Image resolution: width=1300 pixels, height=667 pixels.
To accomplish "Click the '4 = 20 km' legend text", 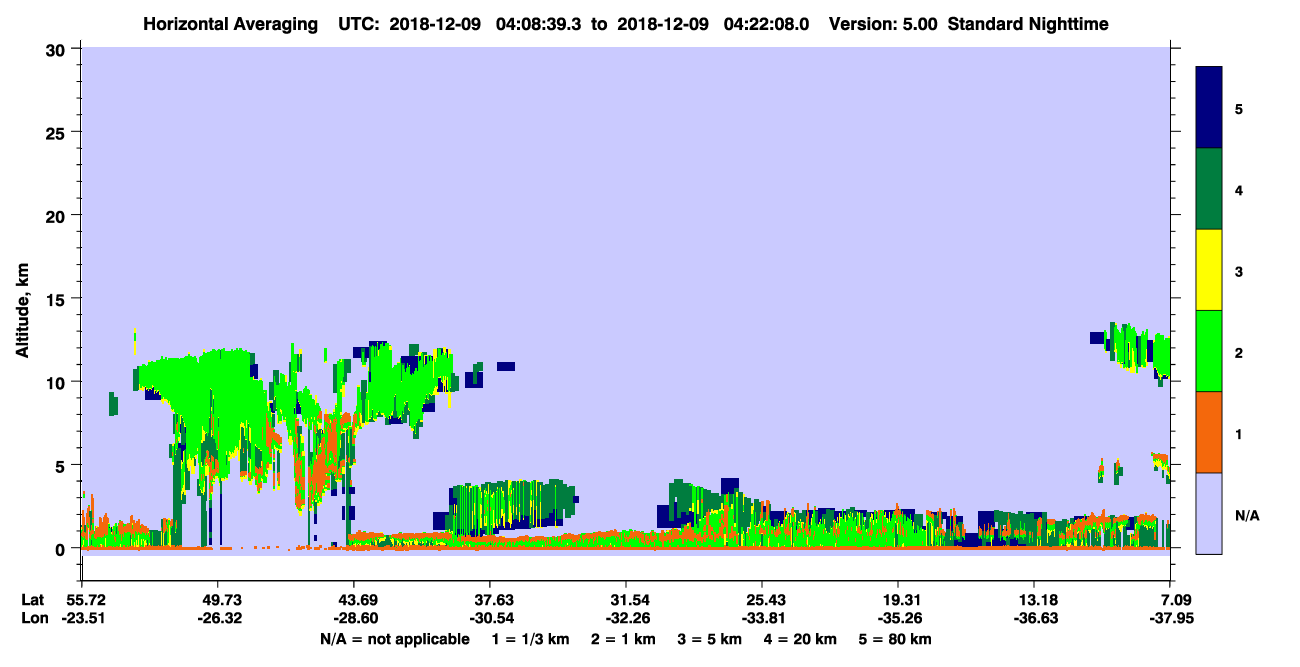I will (801, 639).
